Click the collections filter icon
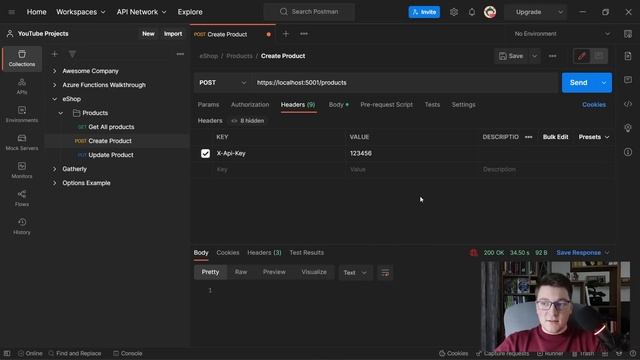Screen dimensions: 640x360 coord(72,54)
